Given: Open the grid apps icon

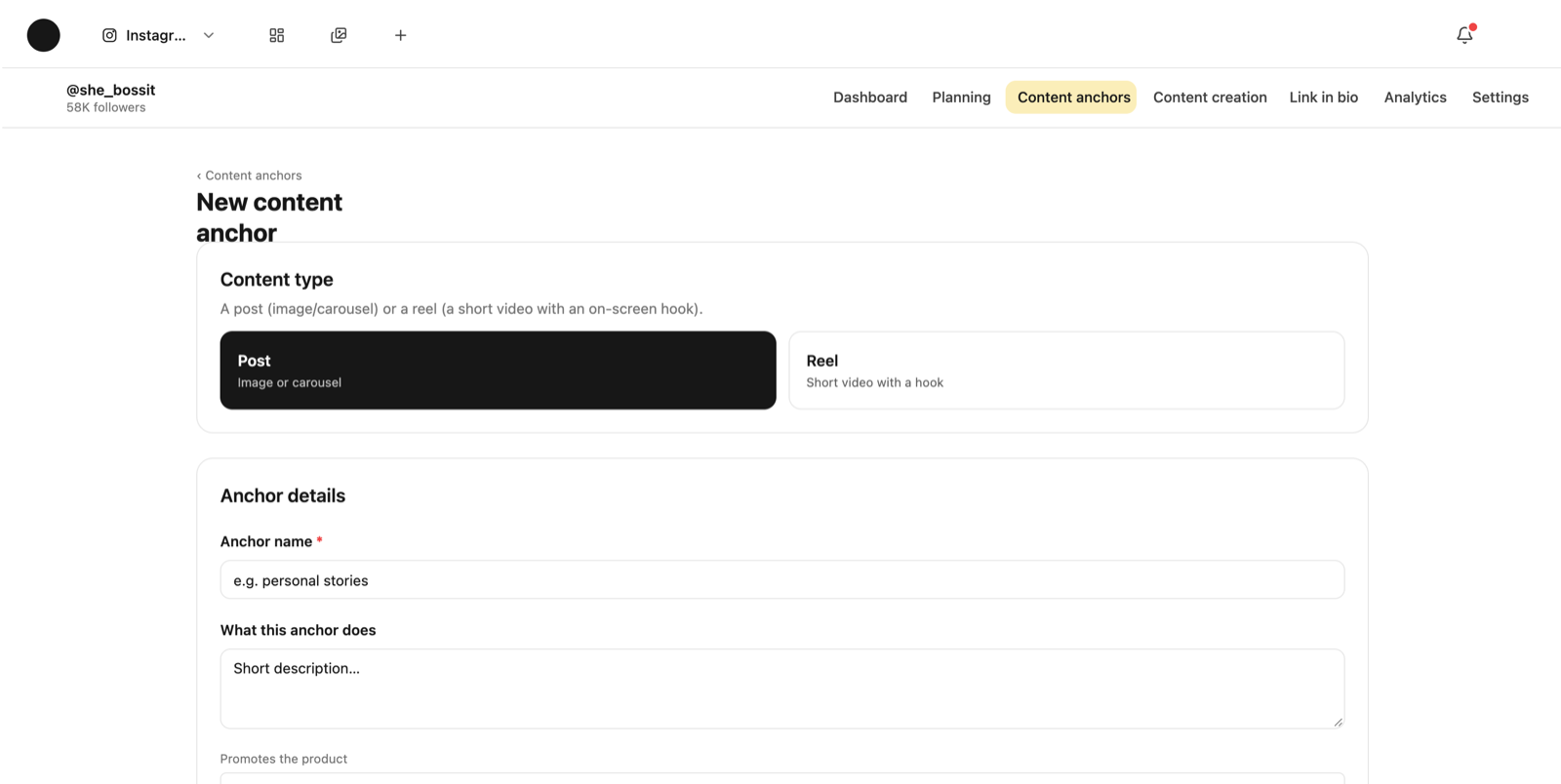Looking at the screenshot, I should (277, 35).
